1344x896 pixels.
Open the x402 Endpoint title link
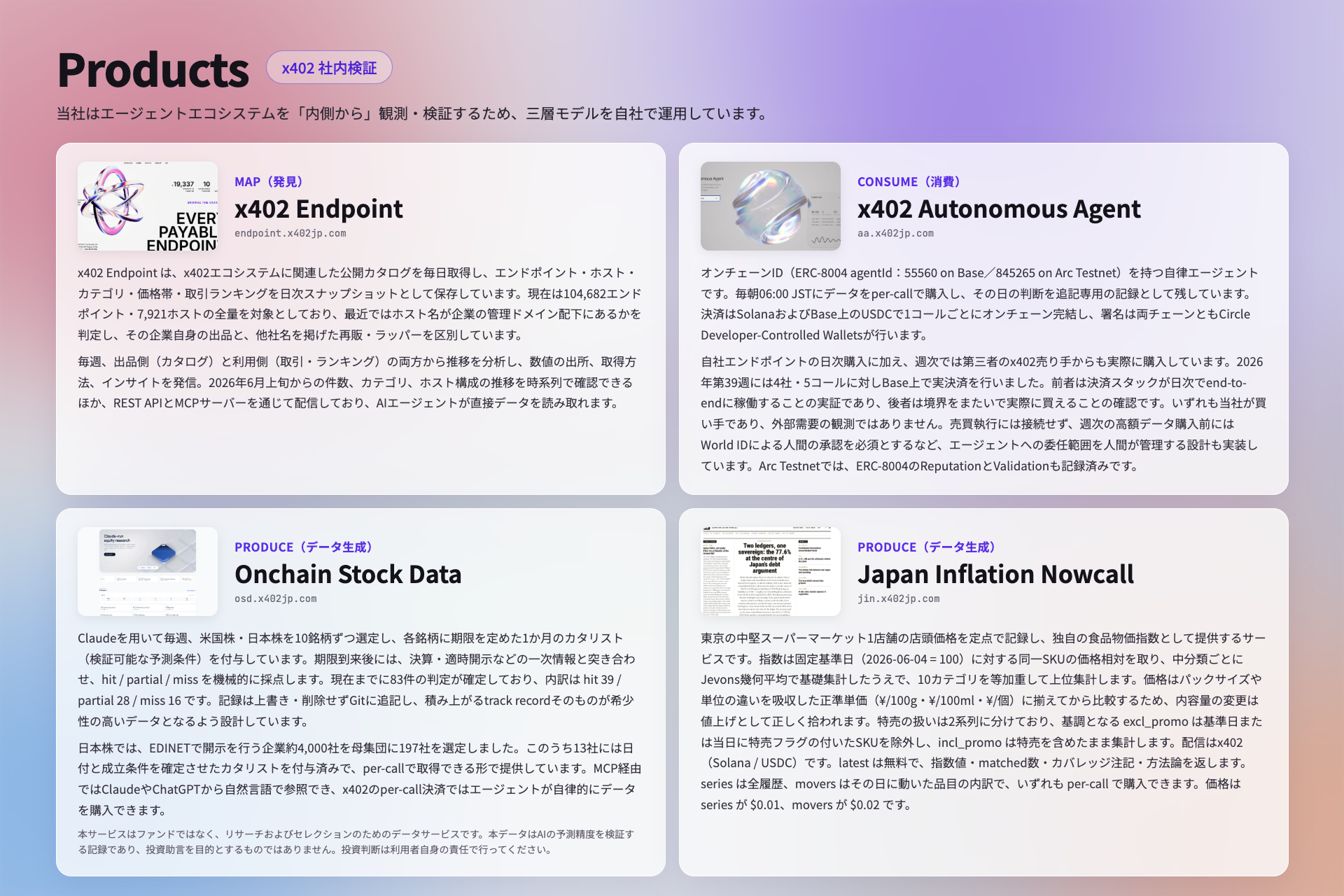pyautogui.click(x=318, y=209)
